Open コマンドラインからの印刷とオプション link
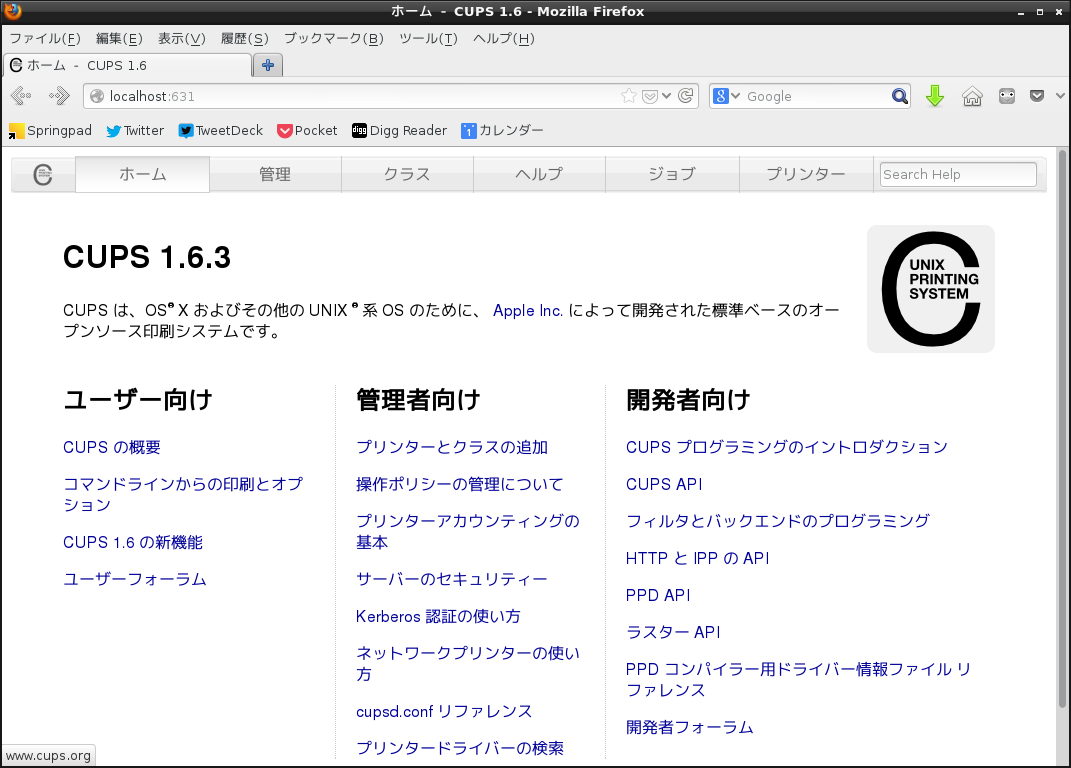Viewport: 1071px width, 768px height. click(x=183, y=494)
